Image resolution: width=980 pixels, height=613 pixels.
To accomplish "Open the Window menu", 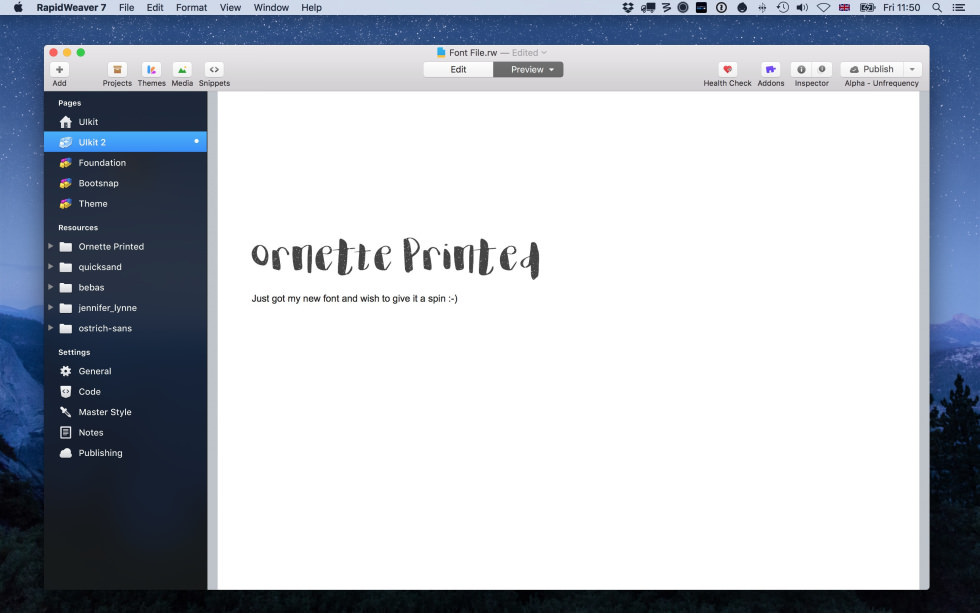I will [x=271, y=7].
